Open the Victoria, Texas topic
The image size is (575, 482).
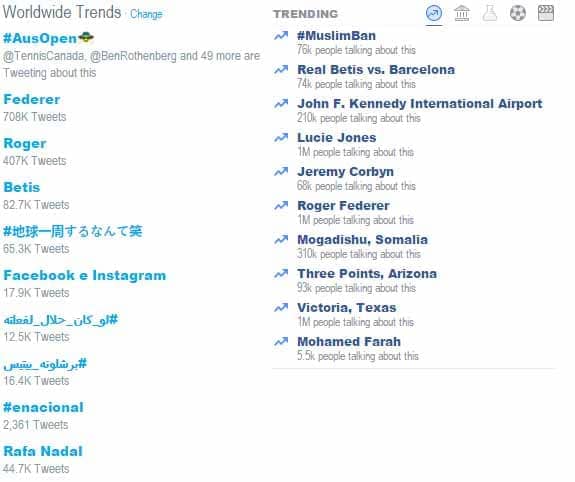coord(347,307)
